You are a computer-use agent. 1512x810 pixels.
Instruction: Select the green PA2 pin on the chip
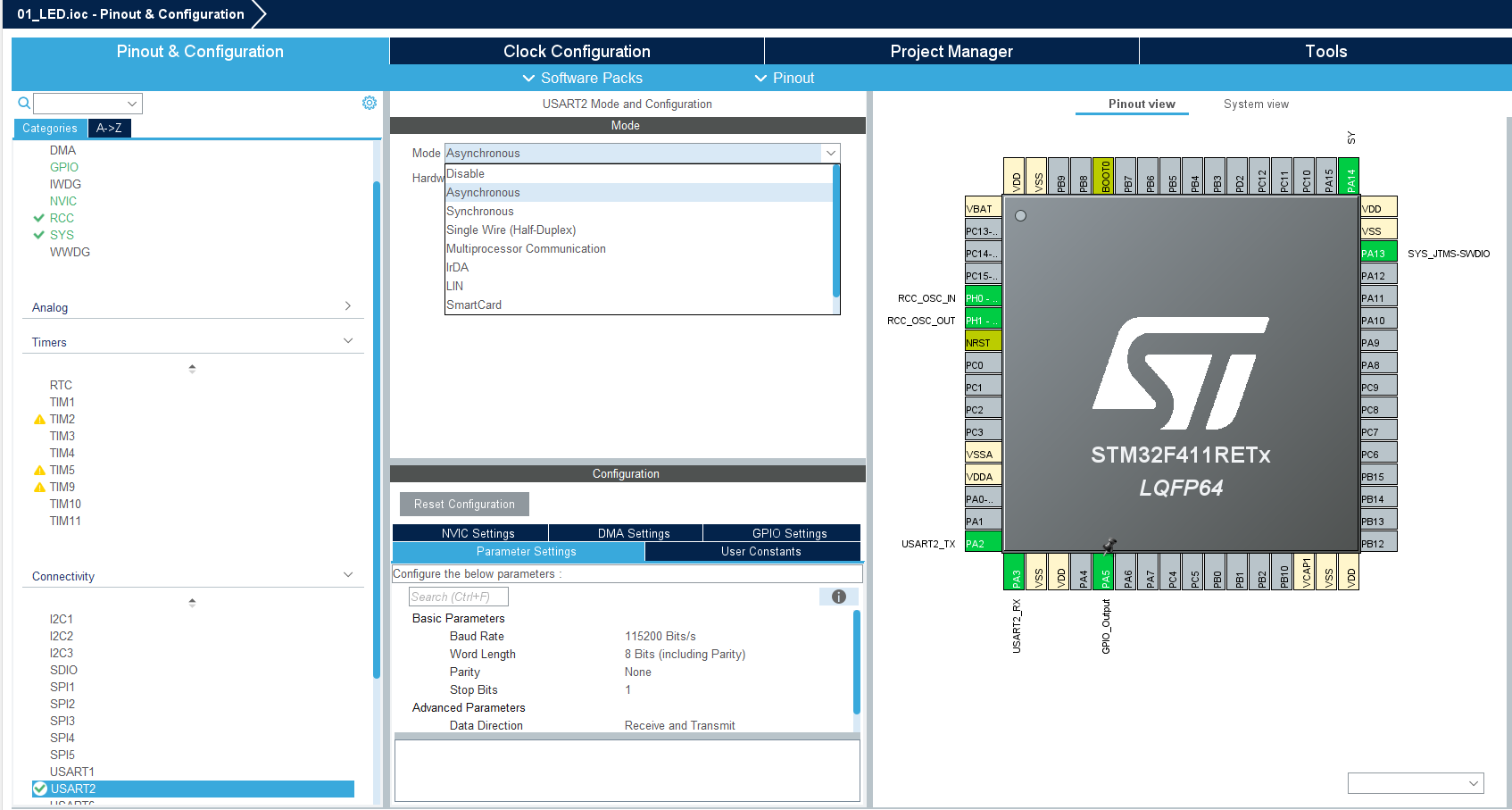click(983, 543)
